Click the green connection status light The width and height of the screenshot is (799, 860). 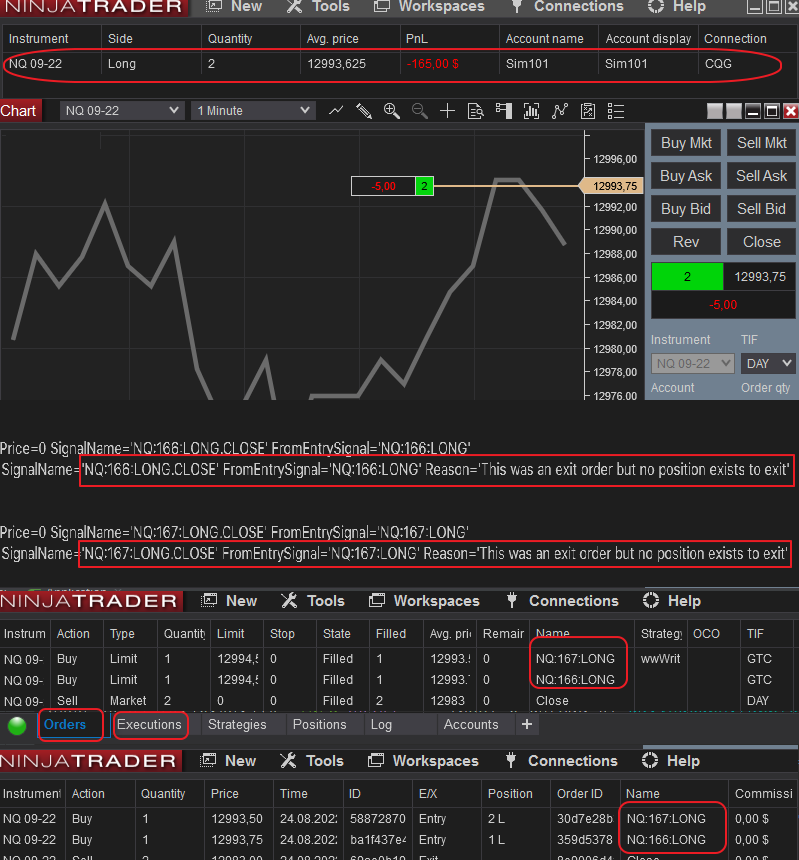(x=17, y=725)
